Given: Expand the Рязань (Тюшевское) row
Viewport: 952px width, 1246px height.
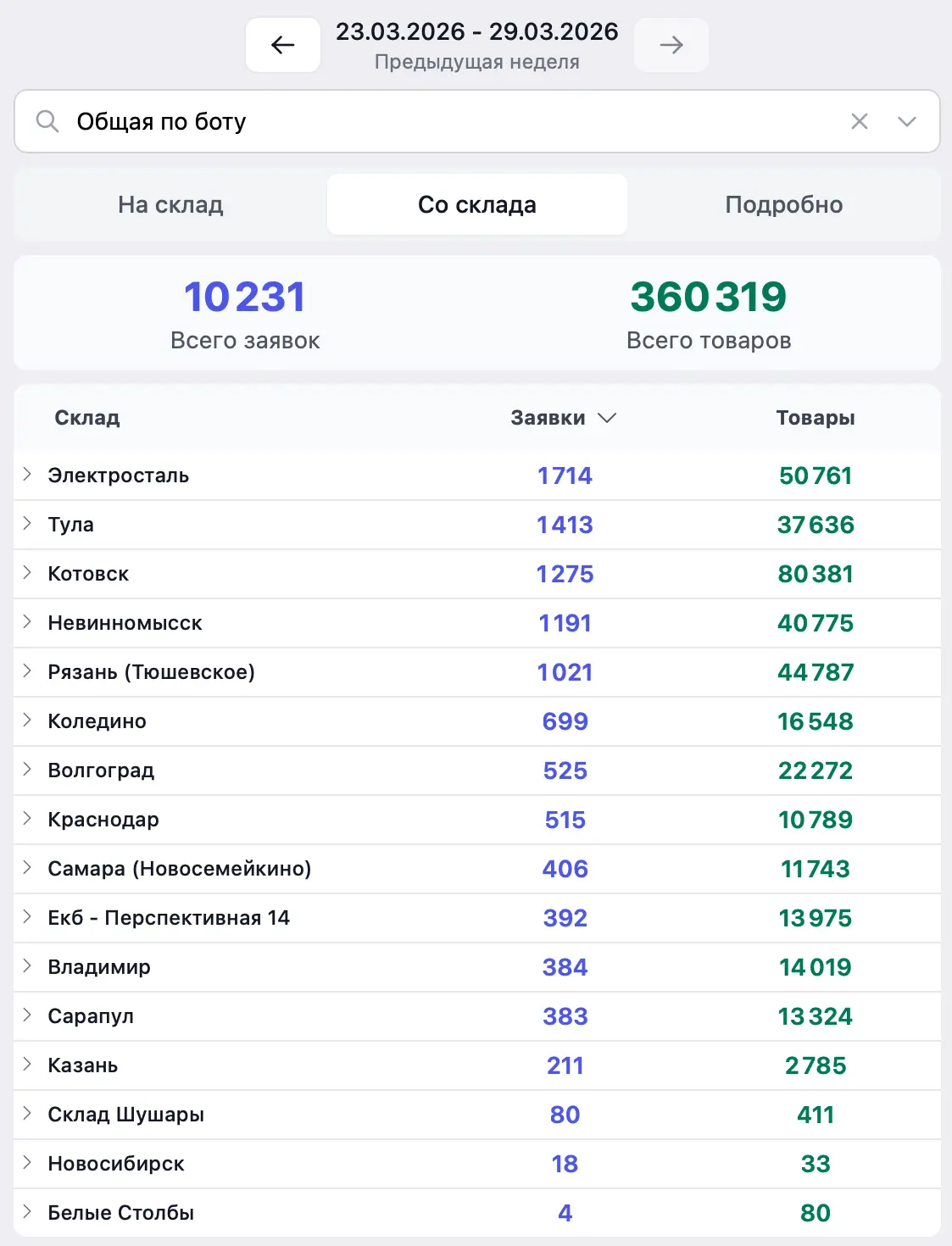Looking at the screenshot, I should pyautogui.click(x=27, y=671).
